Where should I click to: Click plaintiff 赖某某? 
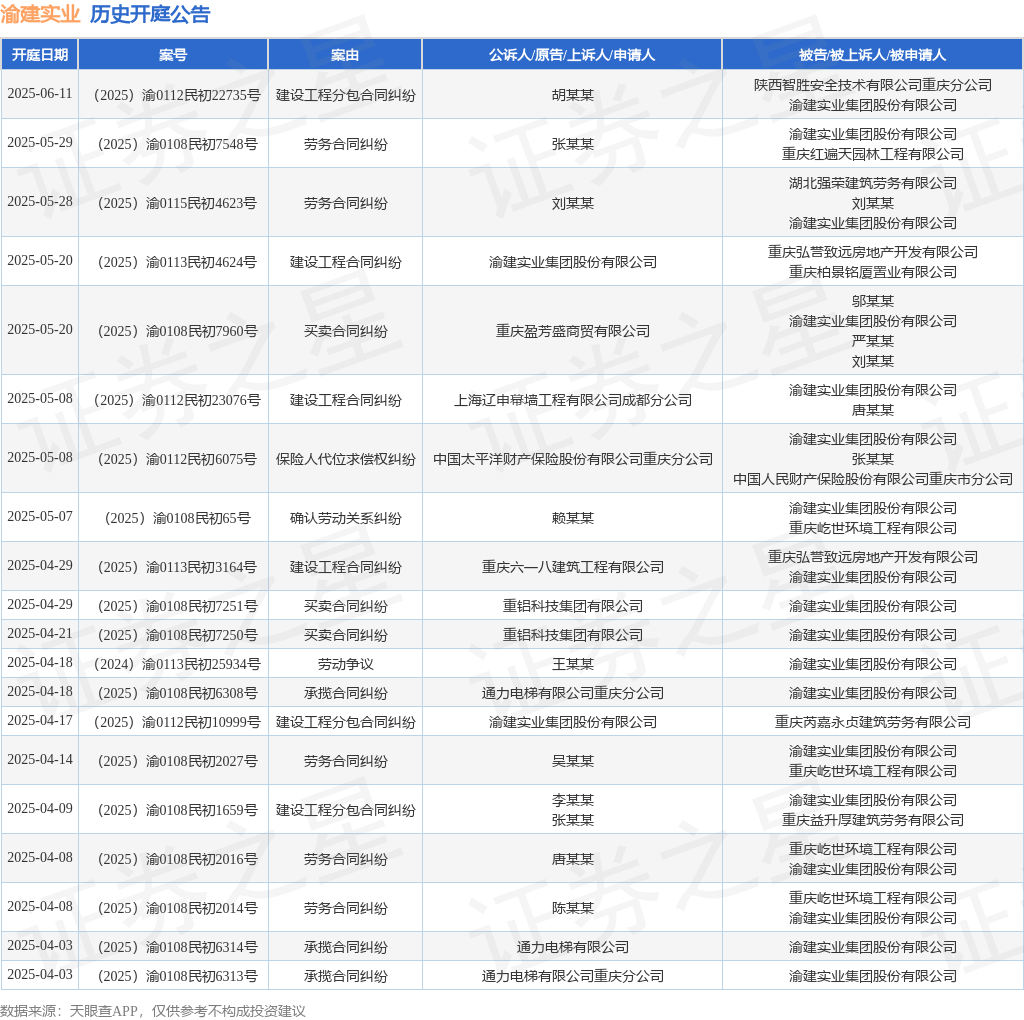click(x=573, y=518)
